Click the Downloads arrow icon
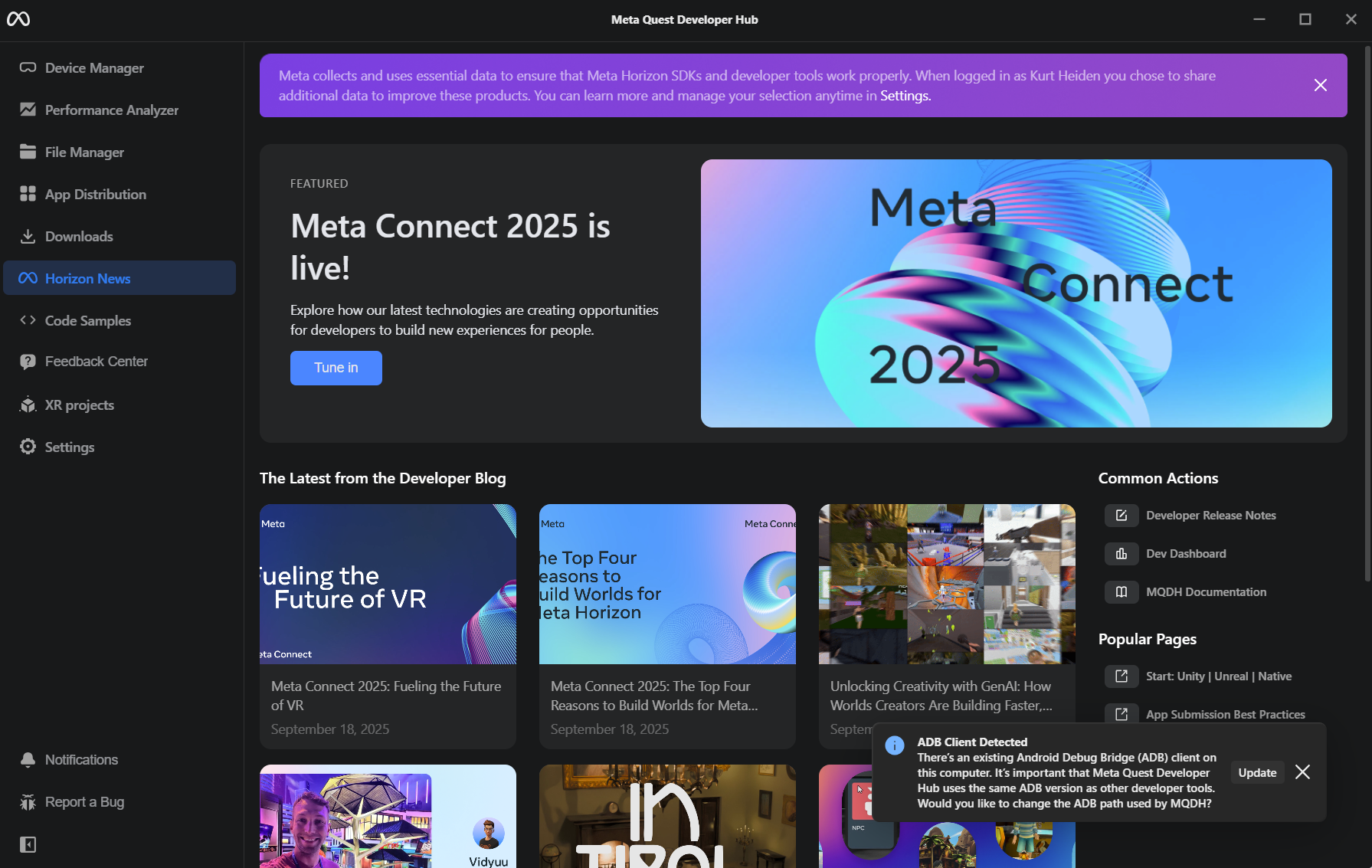The width and height of the screenshot is (1372, 868). pyautogui.click(x=28, y=236)
